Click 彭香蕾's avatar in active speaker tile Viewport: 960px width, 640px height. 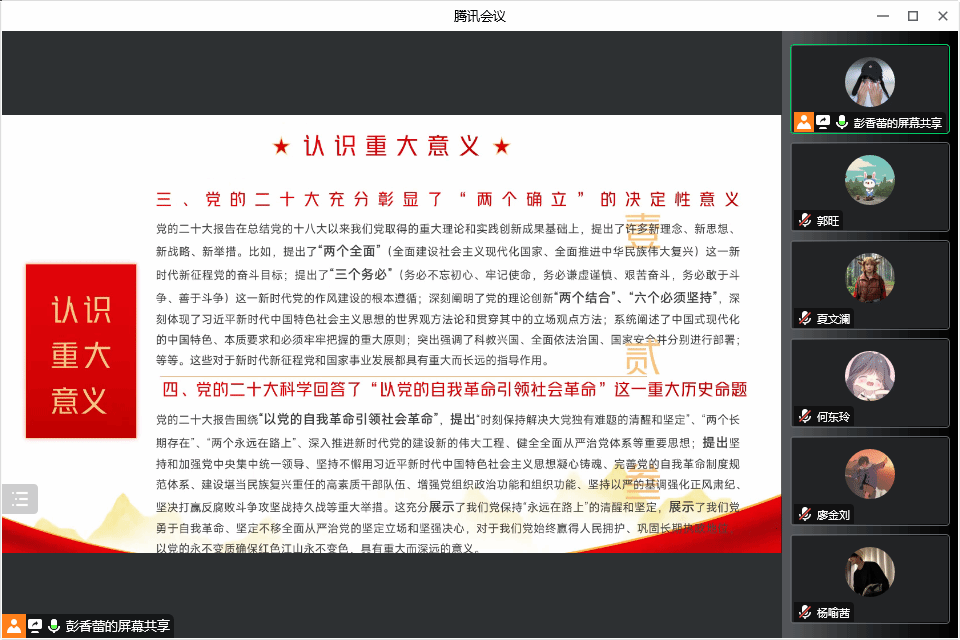[869, 82]
